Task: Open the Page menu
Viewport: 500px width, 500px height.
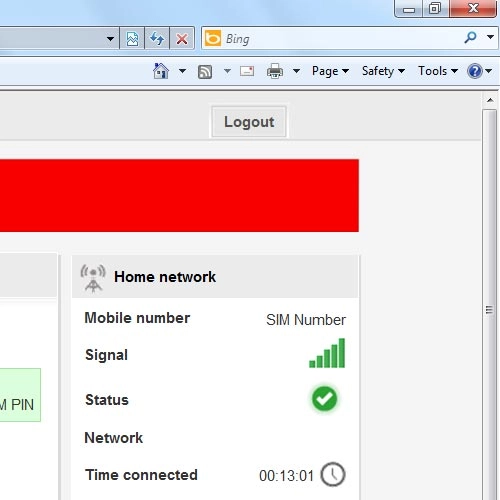Action: coord(330,71)
